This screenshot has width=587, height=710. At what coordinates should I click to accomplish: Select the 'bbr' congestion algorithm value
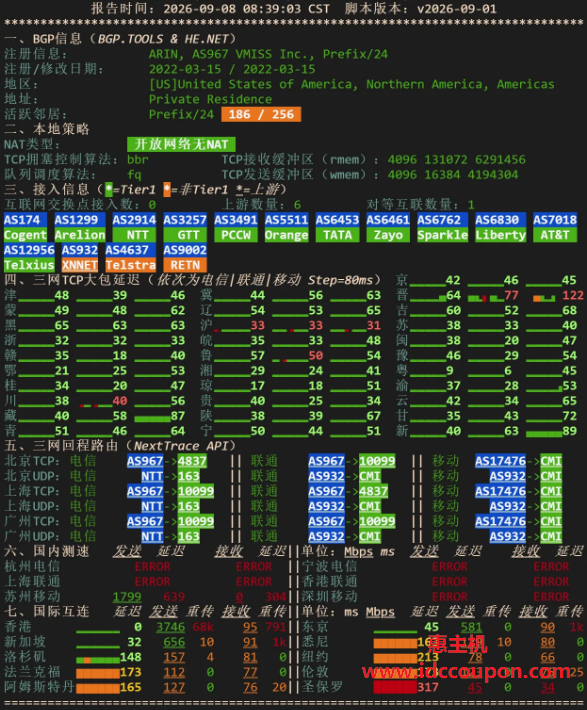click(x=138, y=159)
